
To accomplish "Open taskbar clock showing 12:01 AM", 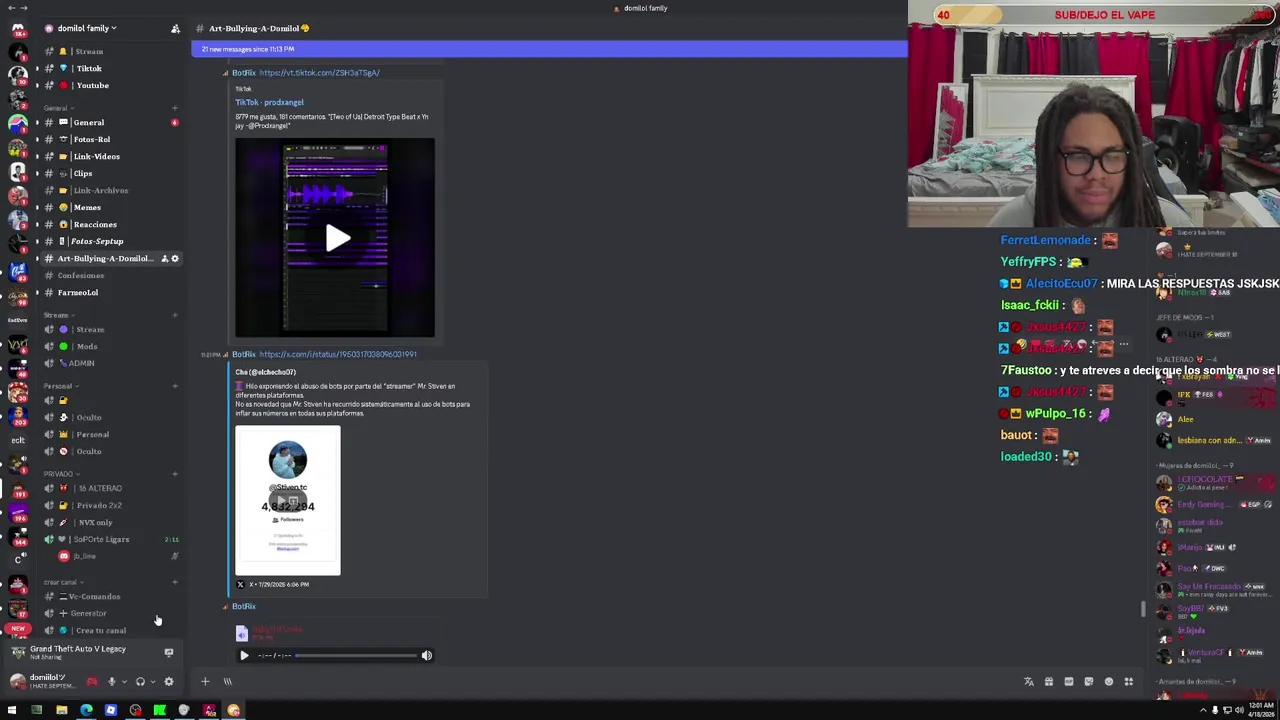I will click(x=1260, y=710).
